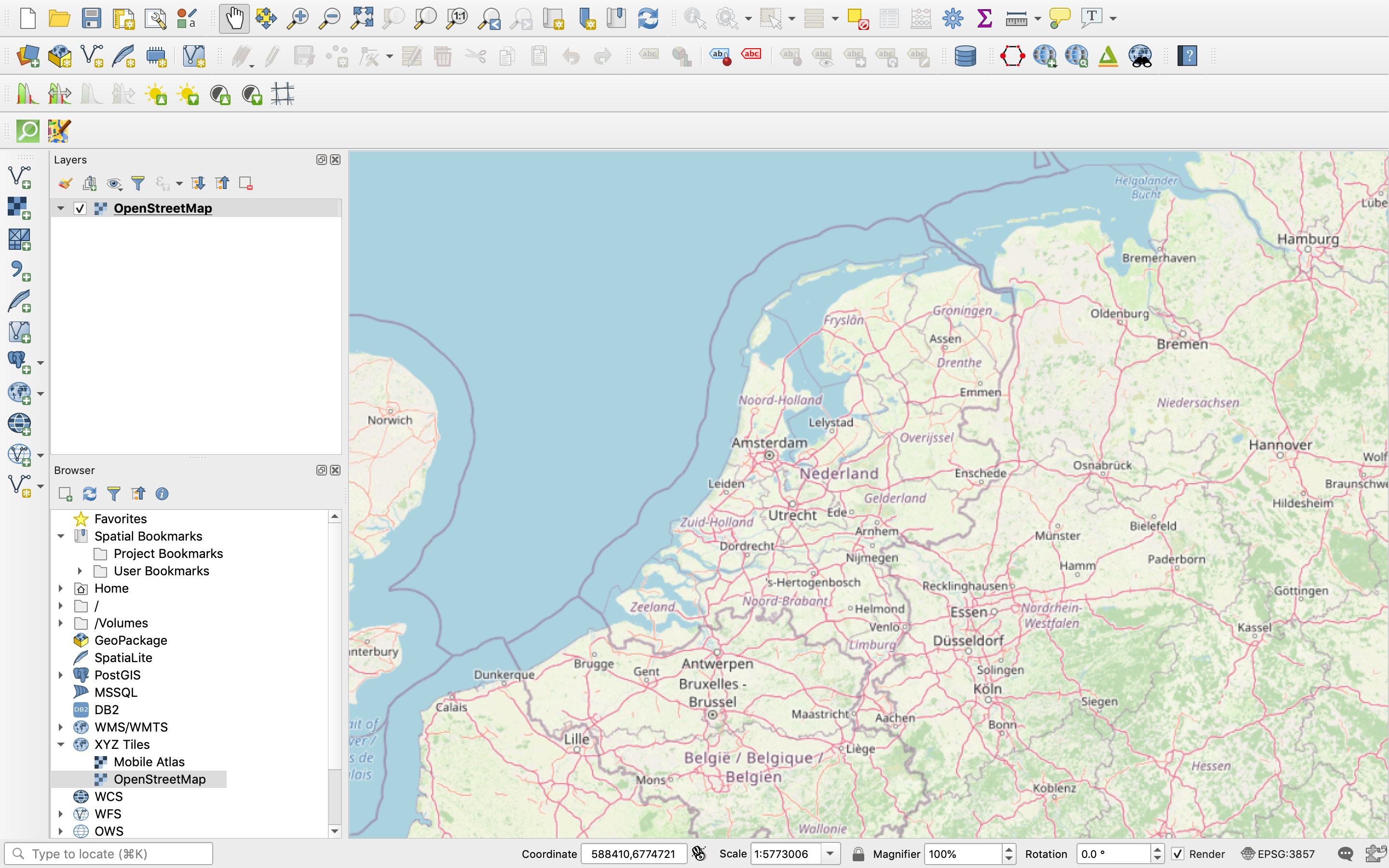Filter the Browser panel
The image size is (1389, 868).
coord(114,494)
